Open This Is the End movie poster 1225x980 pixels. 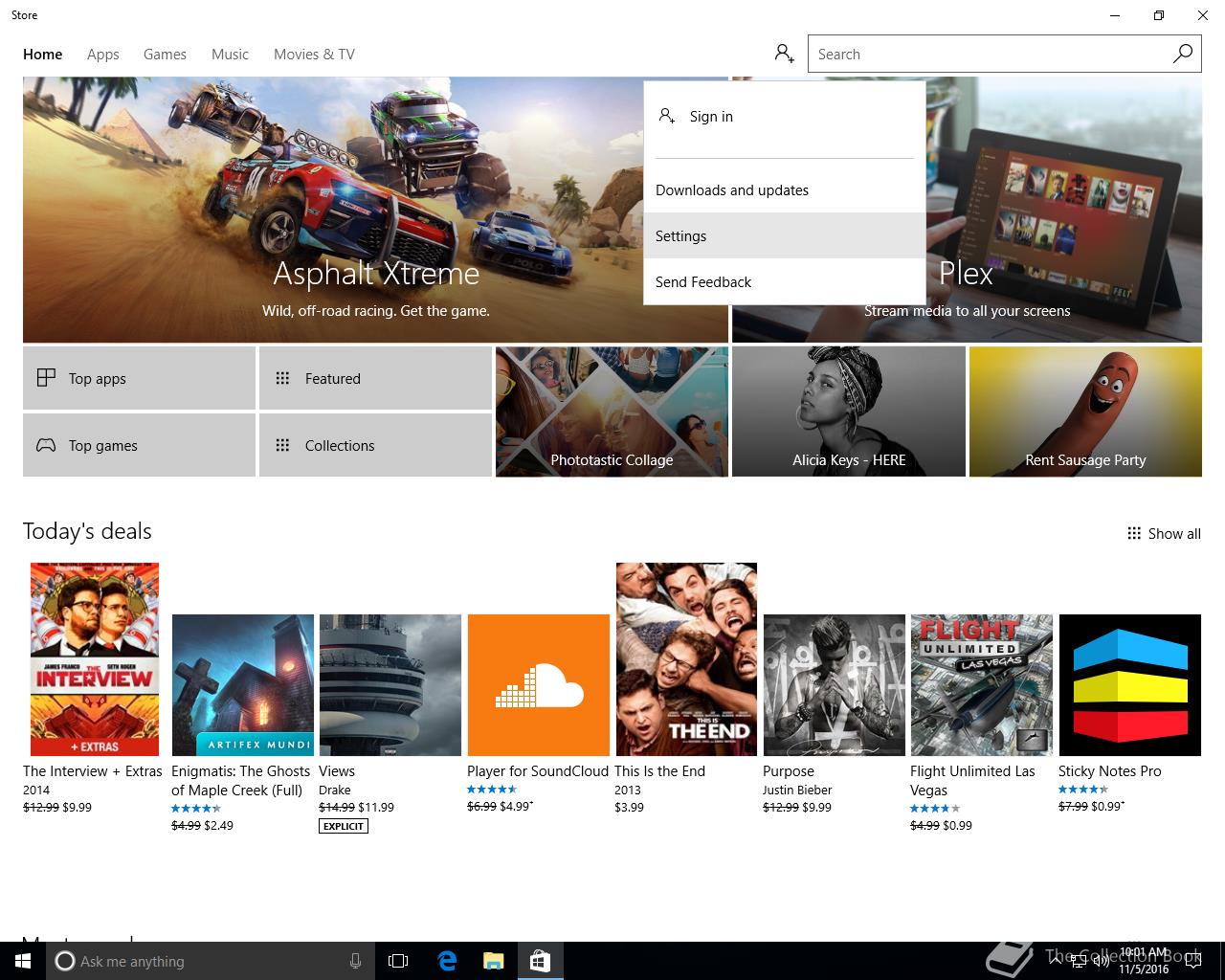[686, 659]
